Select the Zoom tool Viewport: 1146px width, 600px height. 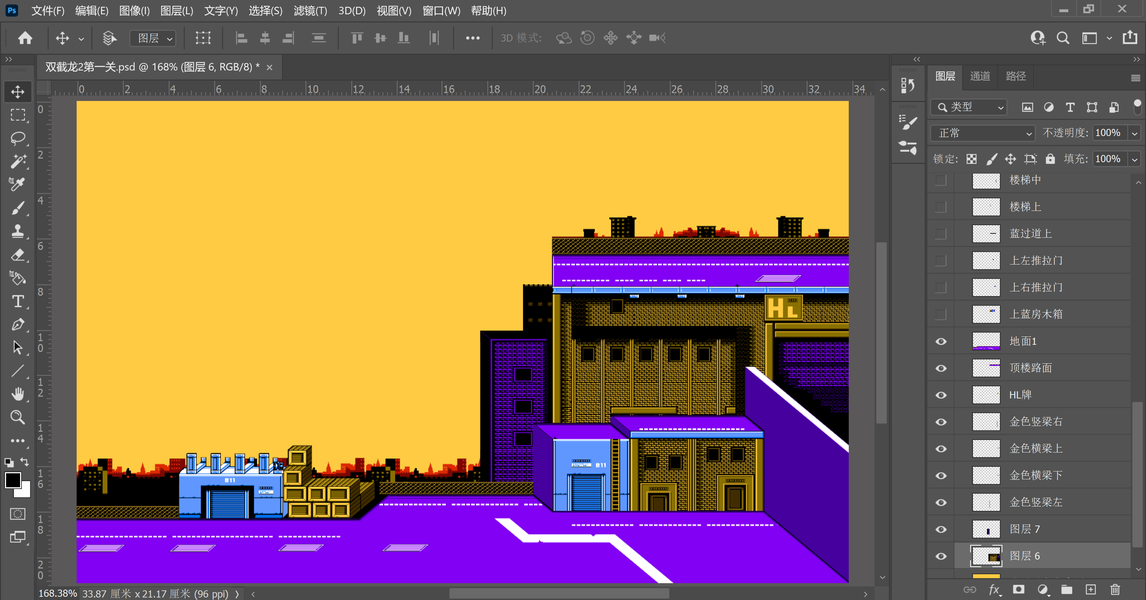tap(18, 417)
